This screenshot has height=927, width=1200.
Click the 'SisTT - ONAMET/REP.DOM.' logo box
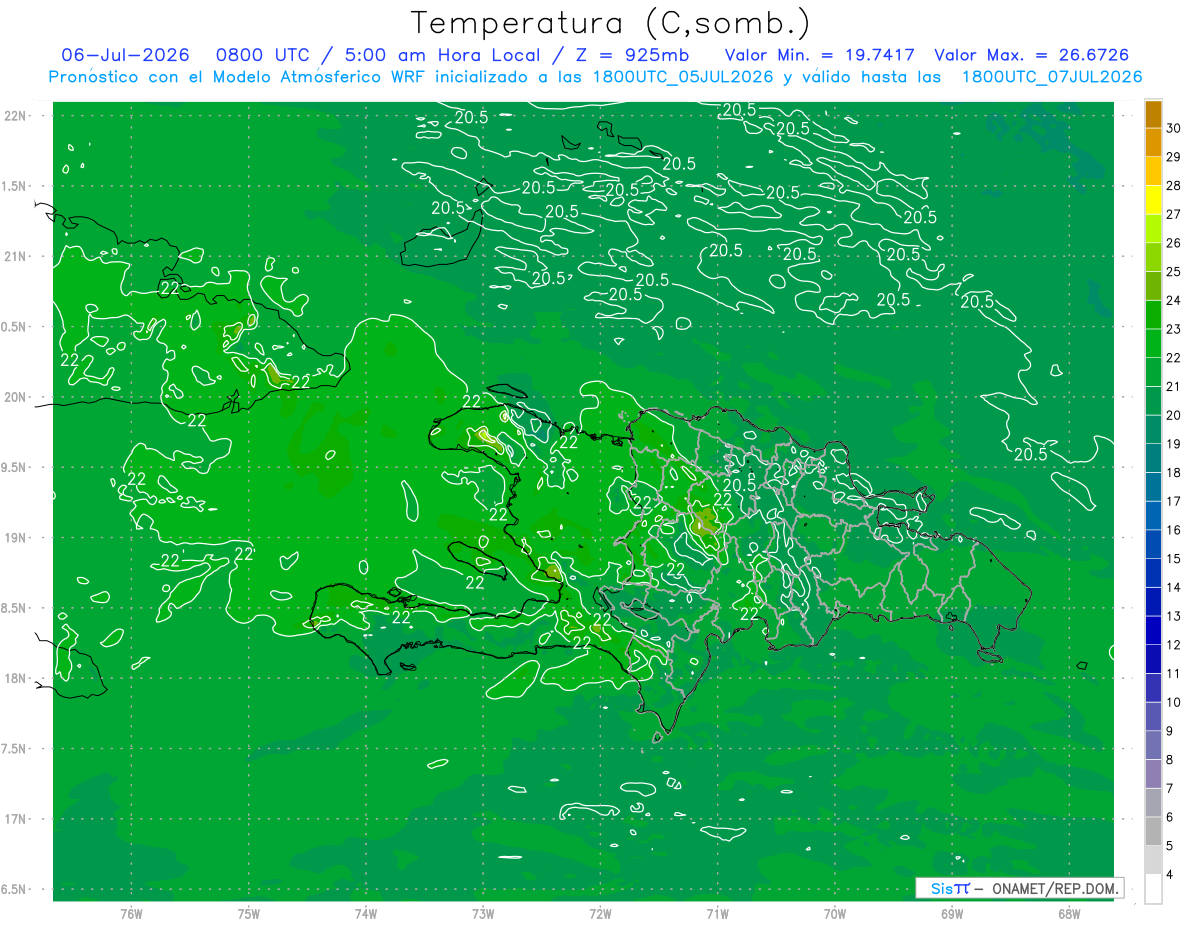1019,888
